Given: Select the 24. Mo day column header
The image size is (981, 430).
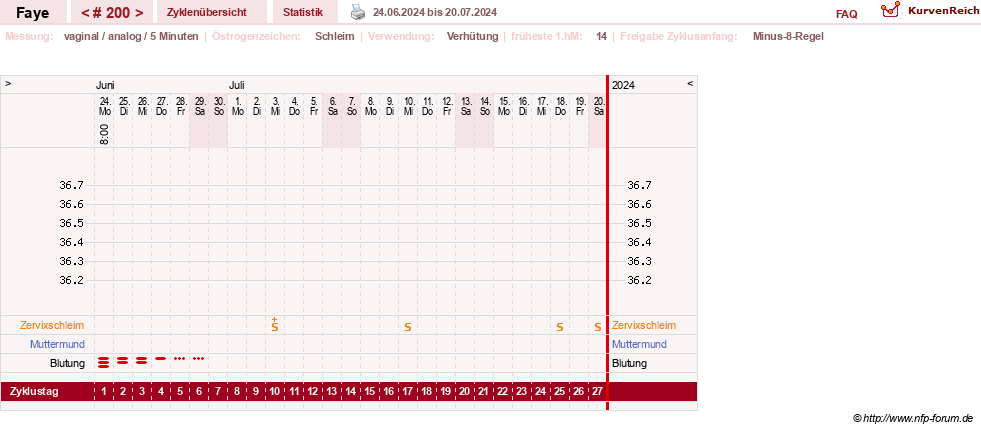Looking at the screenshot, I should coord(104,106).
